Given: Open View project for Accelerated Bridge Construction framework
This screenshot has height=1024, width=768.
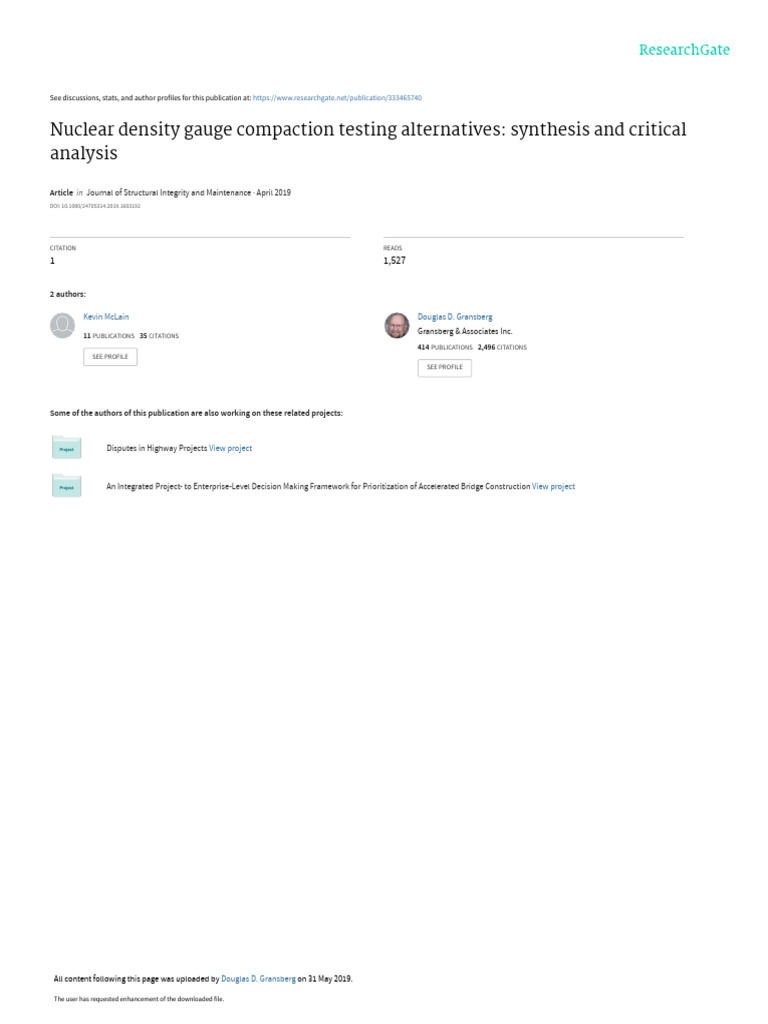Looking at the screenshot, I should coord(553,486).
